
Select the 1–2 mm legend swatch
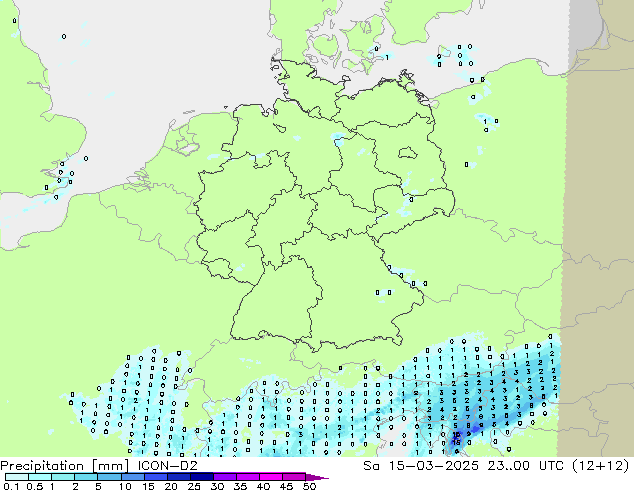(x=63, y=477)
